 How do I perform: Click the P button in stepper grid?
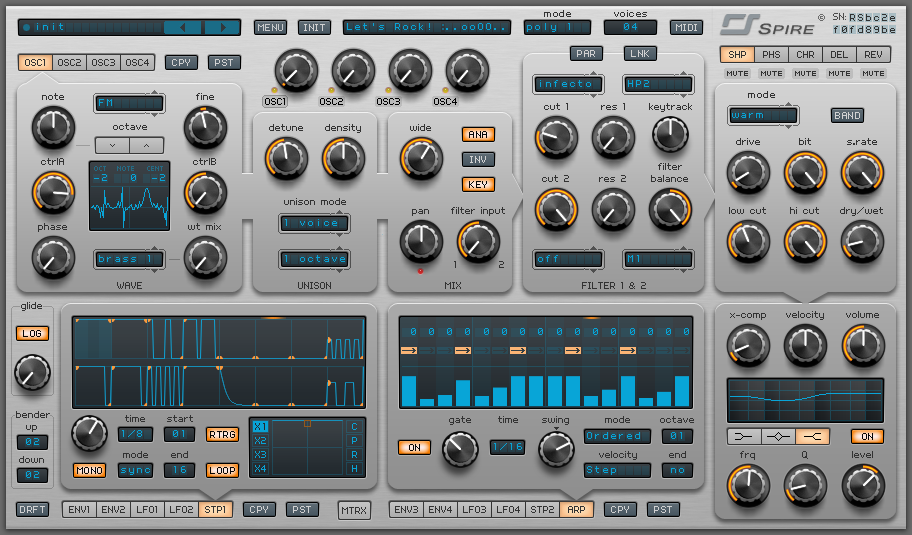(x=354, y=441)
